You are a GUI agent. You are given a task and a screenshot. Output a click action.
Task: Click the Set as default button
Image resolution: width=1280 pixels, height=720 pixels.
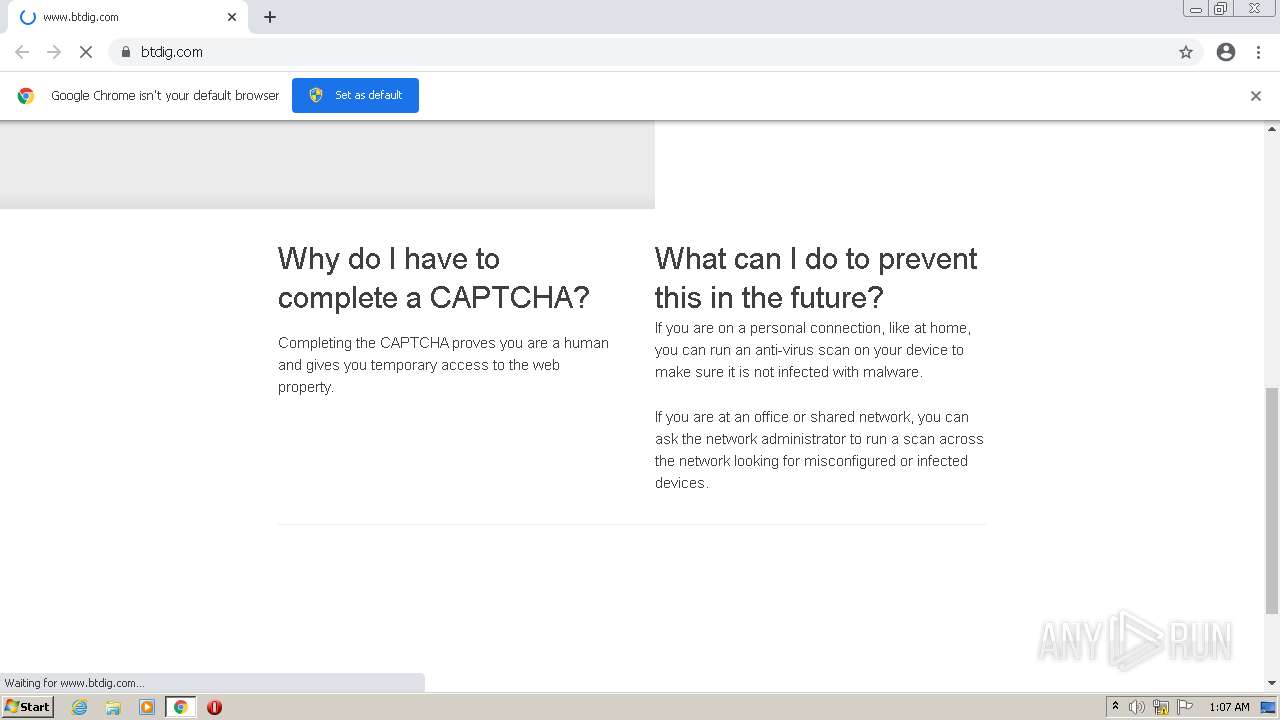[x=355, y=95]
